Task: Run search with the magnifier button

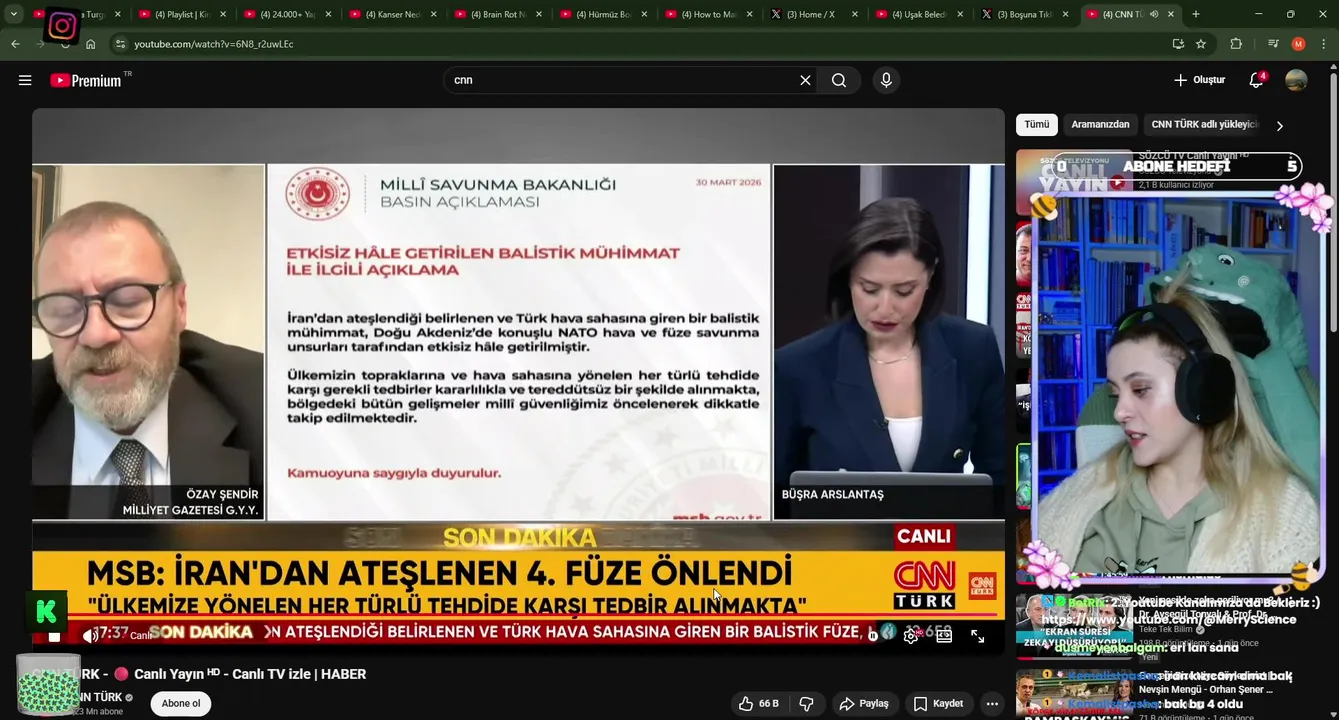Action: click(839, 80)
